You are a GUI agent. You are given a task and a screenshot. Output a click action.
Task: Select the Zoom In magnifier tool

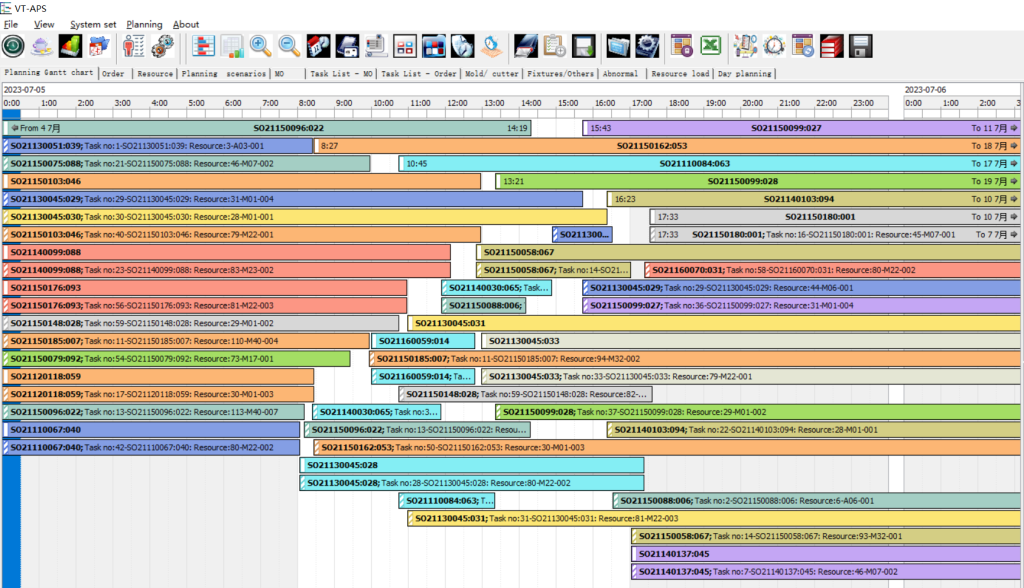pyautogui.click(x=257, y=45)
